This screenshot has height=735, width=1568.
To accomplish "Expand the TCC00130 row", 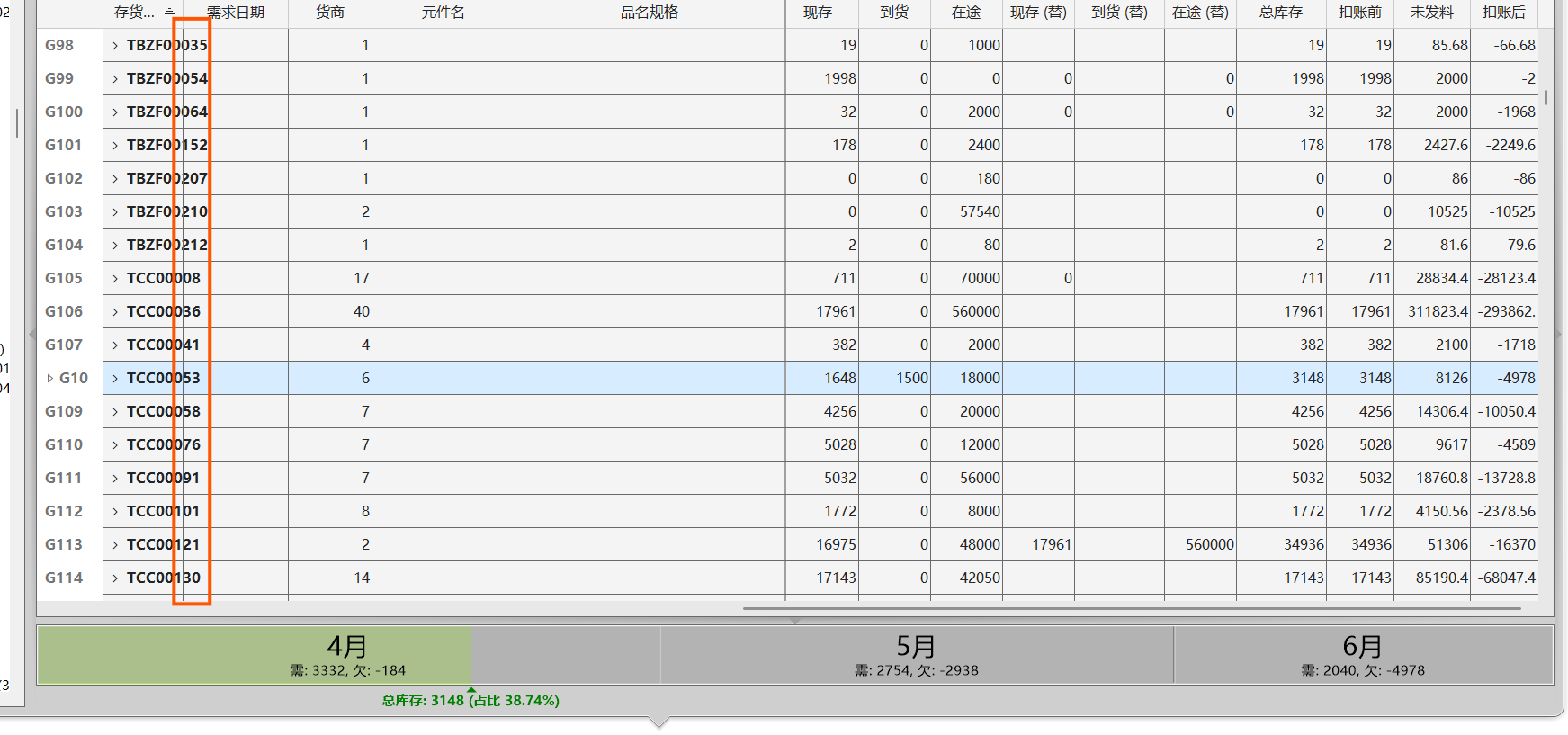I will pos(115,578).
